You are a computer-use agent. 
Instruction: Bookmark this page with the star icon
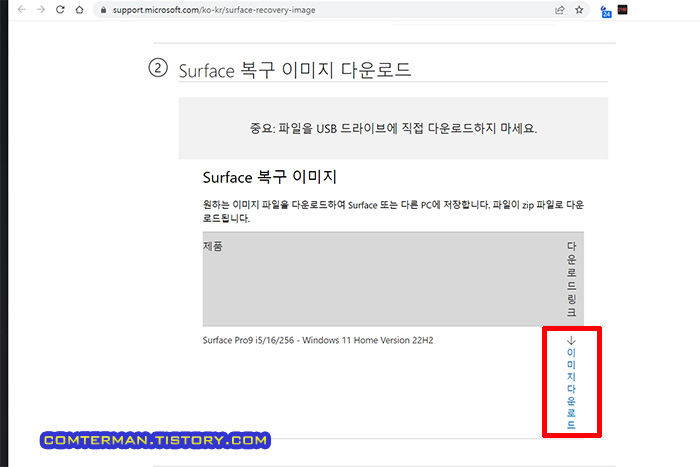click(x=579, y=10)
